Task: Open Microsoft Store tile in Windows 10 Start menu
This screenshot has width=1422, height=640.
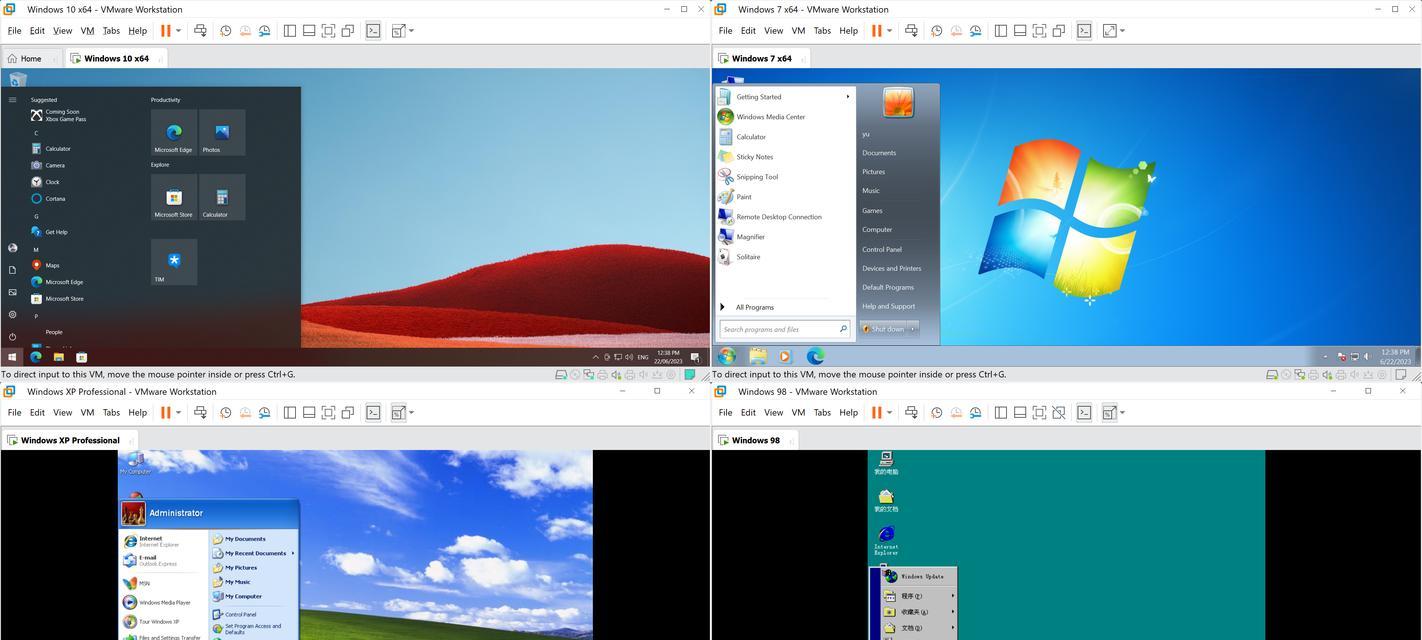Action: click(174, 197)
